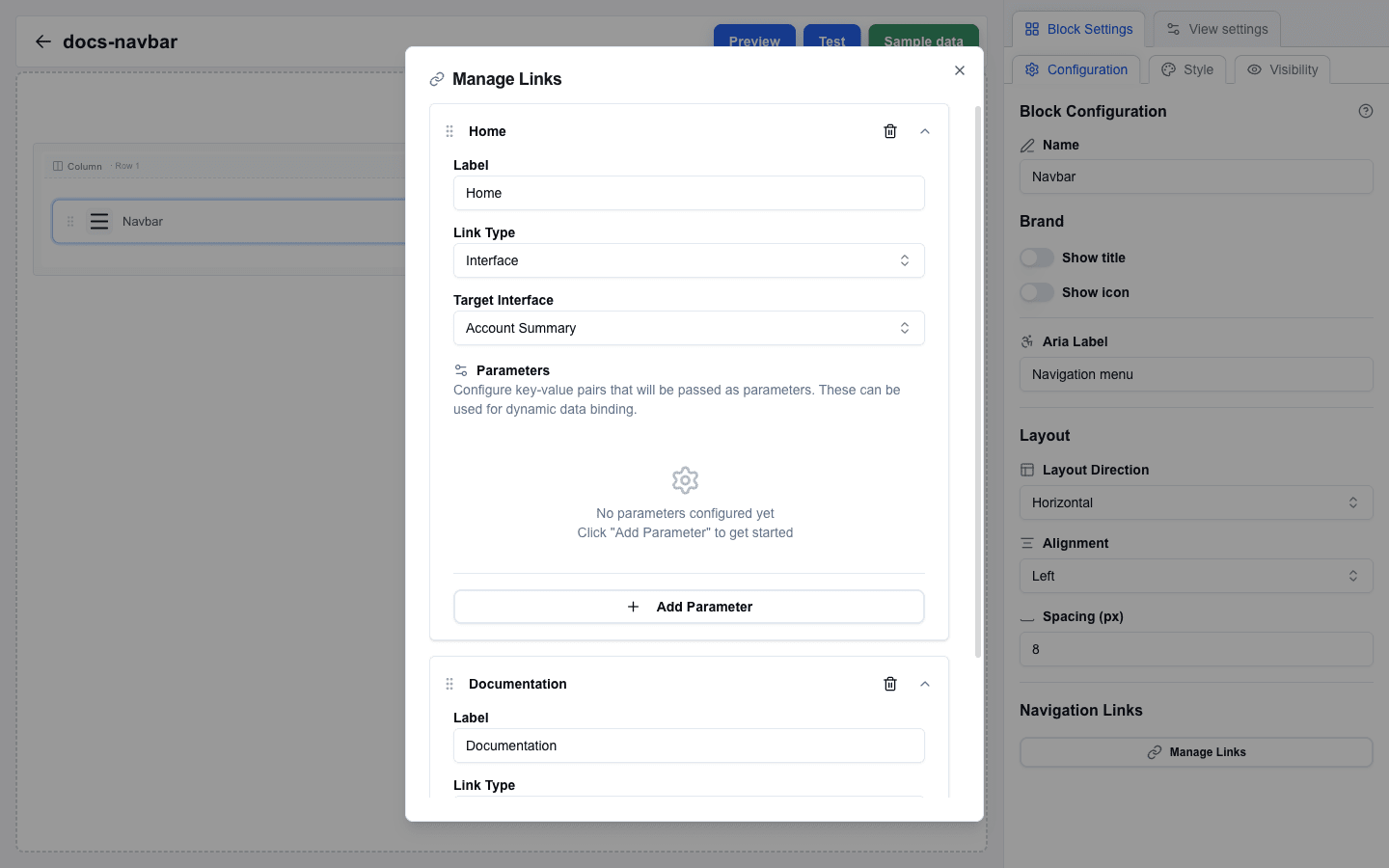Open the Style tab
Viewport: 1389px width, 868px height.
click(1187, 69)
